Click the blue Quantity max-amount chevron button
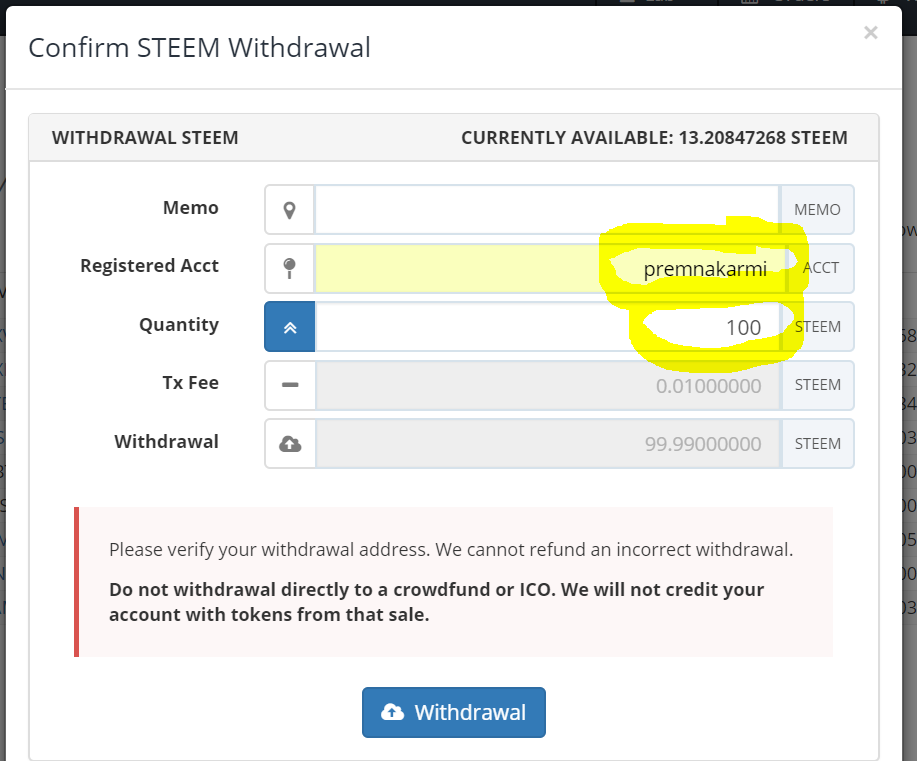The width and height of the screenshot is (917, 761). pyautogui.click(x=290, y=327)
